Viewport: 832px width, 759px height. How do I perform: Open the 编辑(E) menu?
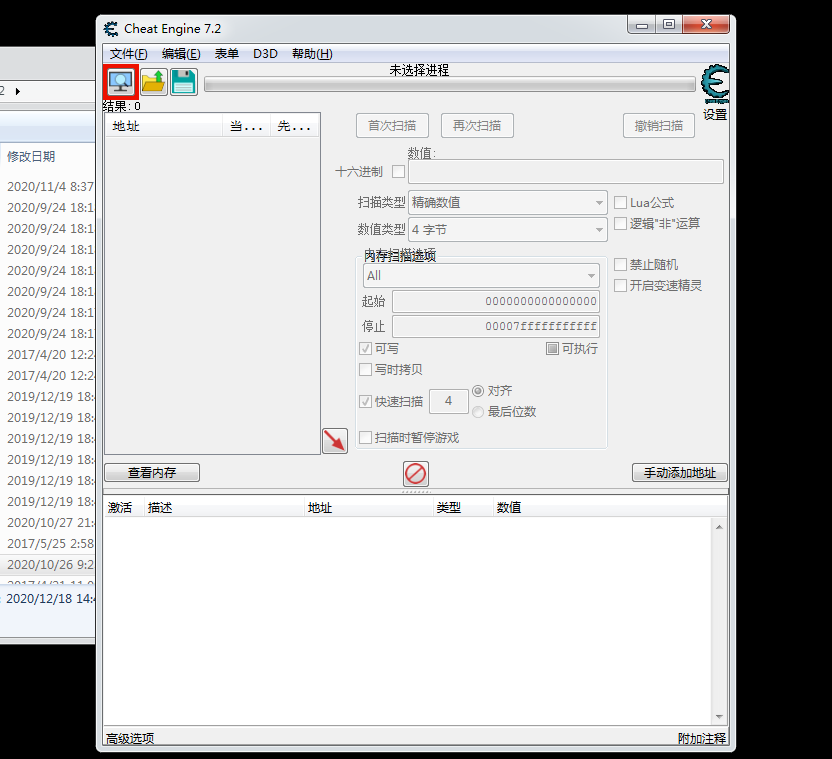181,54
